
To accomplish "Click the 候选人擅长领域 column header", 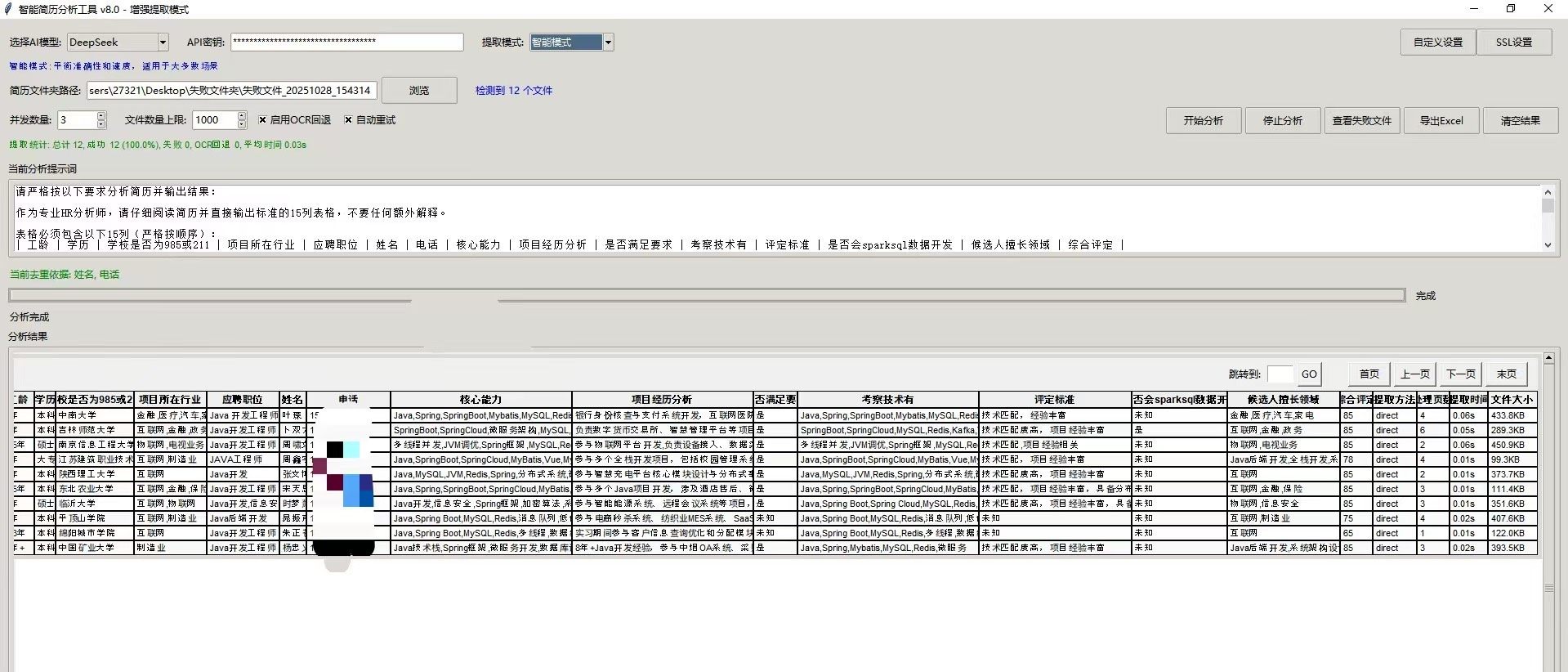I will pos(1283,400).
